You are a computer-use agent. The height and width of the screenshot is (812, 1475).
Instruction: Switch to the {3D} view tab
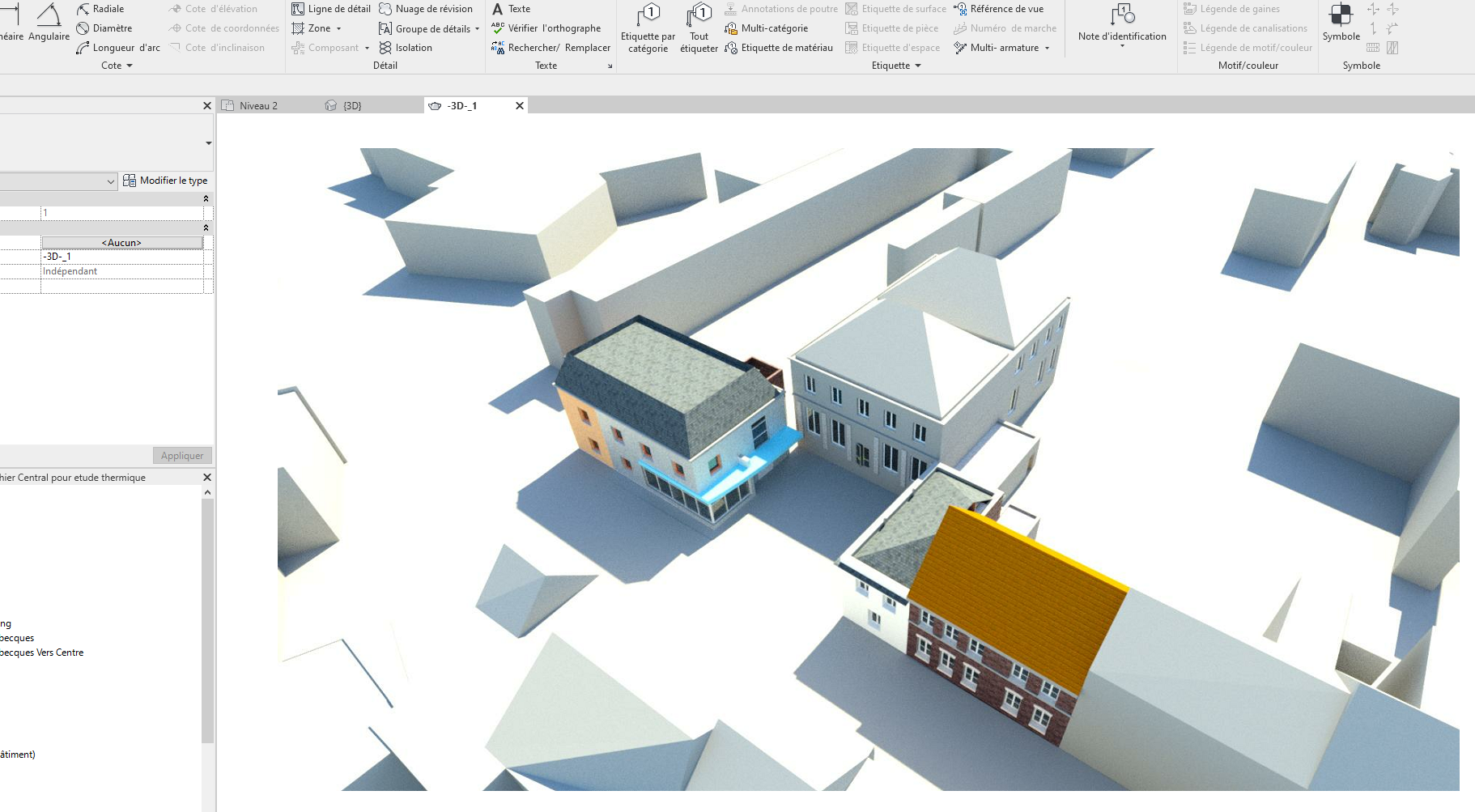[351, 106]
